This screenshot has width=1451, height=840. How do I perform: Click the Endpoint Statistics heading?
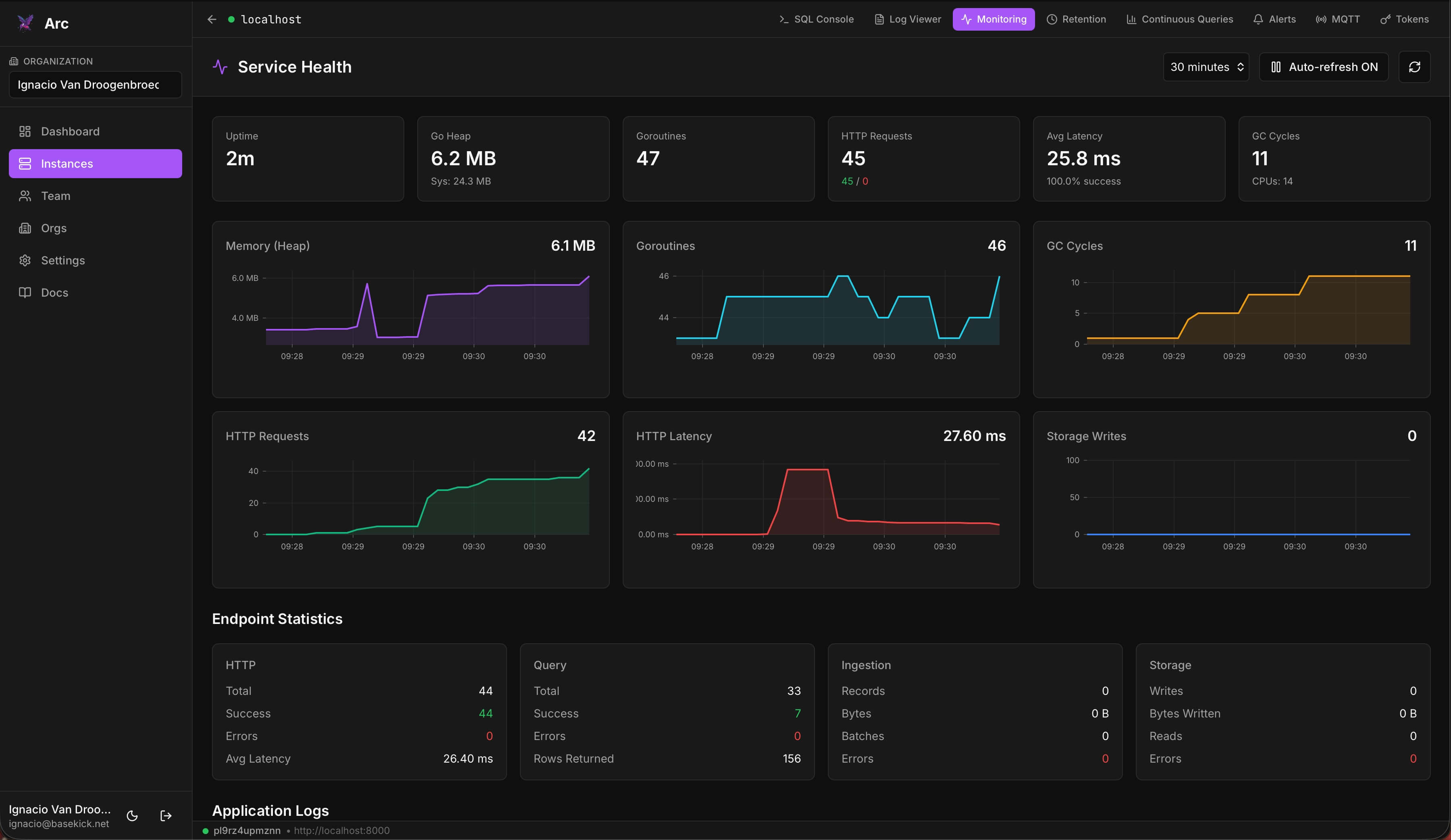(277, 619)
